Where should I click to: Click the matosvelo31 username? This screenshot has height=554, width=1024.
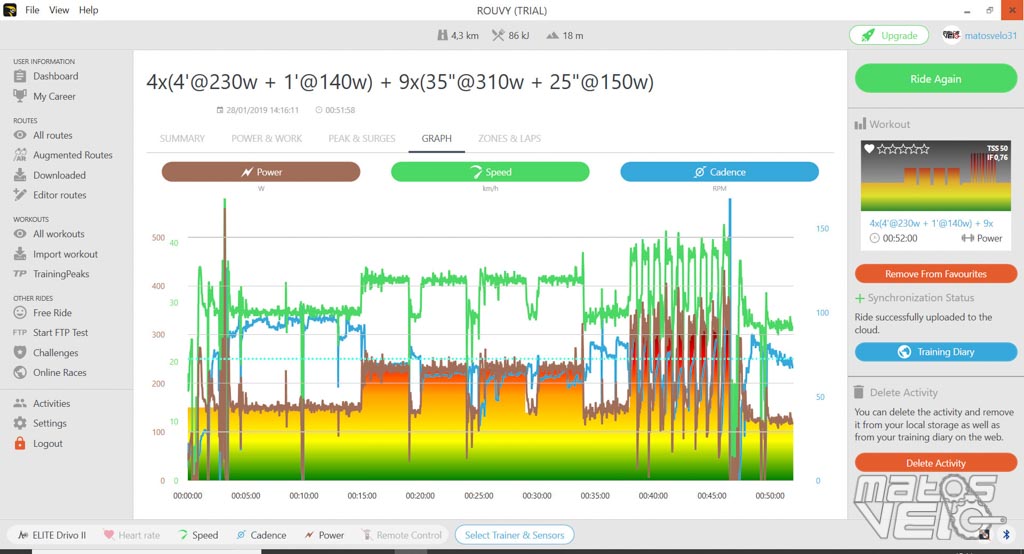click(990, 35)
